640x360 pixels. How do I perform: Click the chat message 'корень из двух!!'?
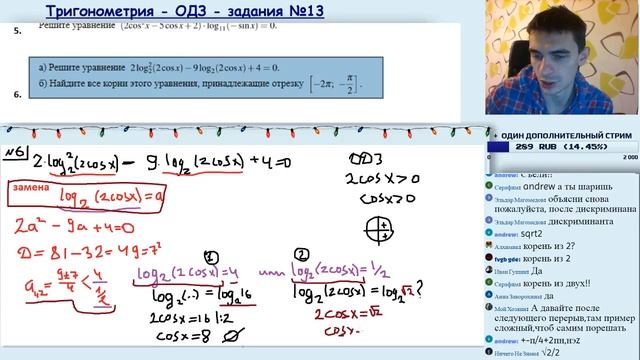pos(557,283)
